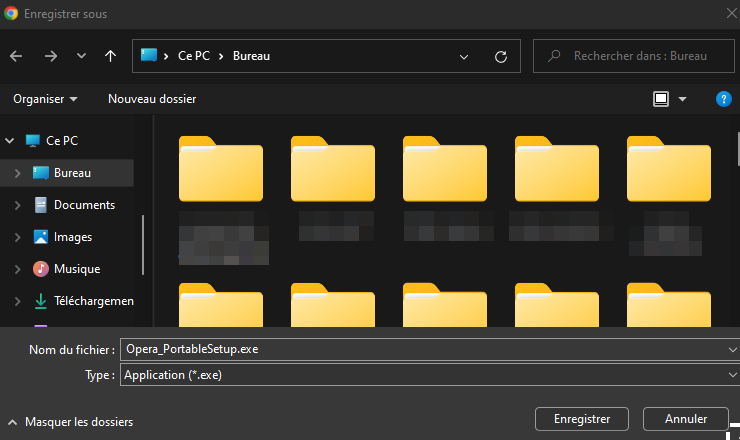Open the Organiser menu
Screen dimensions: 740x440
[45, 99]
